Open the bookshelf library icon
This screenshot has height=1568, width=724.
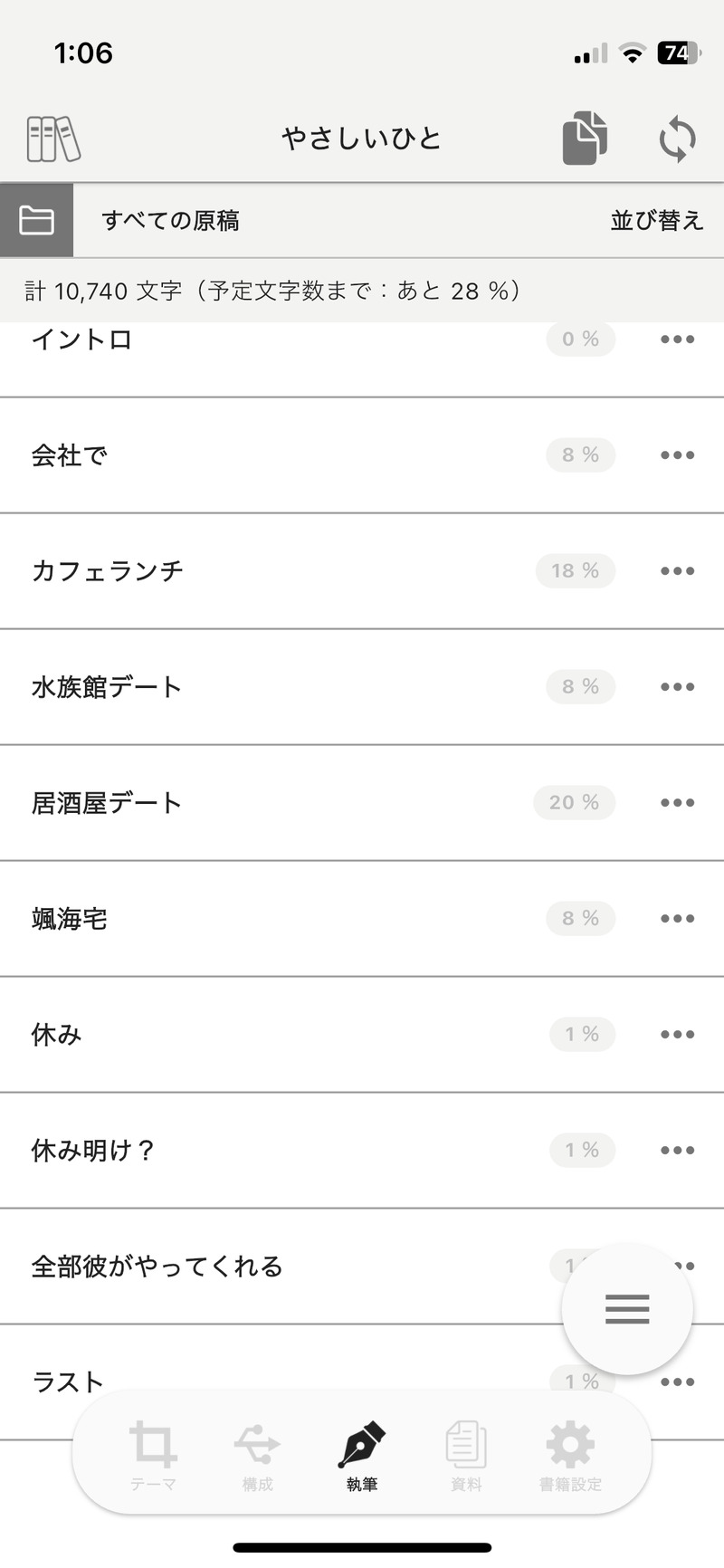coord(53,139)
